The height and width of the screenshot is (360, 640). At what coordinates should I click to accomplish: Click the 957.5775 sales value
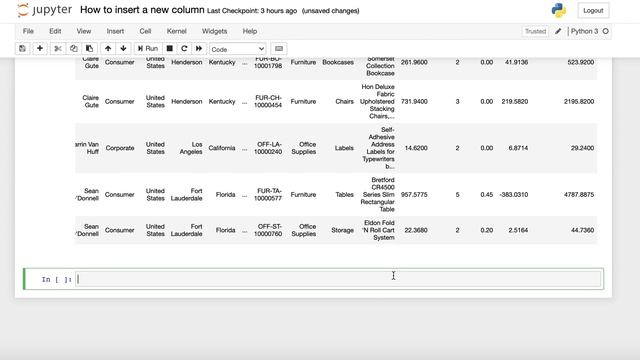click(x=414, y=194)
